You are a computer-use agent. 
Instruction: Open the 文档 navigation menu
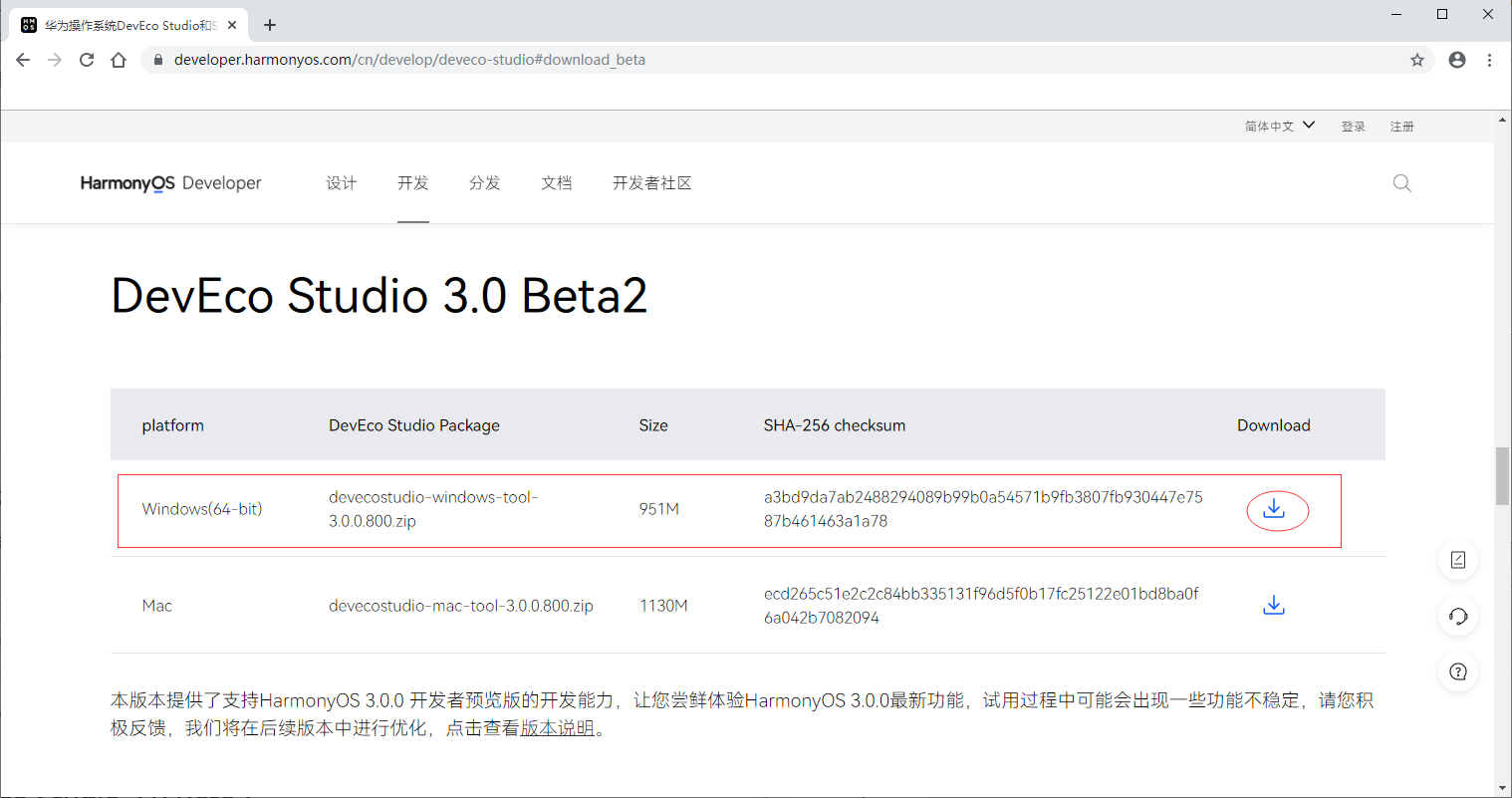click(557, 183)
